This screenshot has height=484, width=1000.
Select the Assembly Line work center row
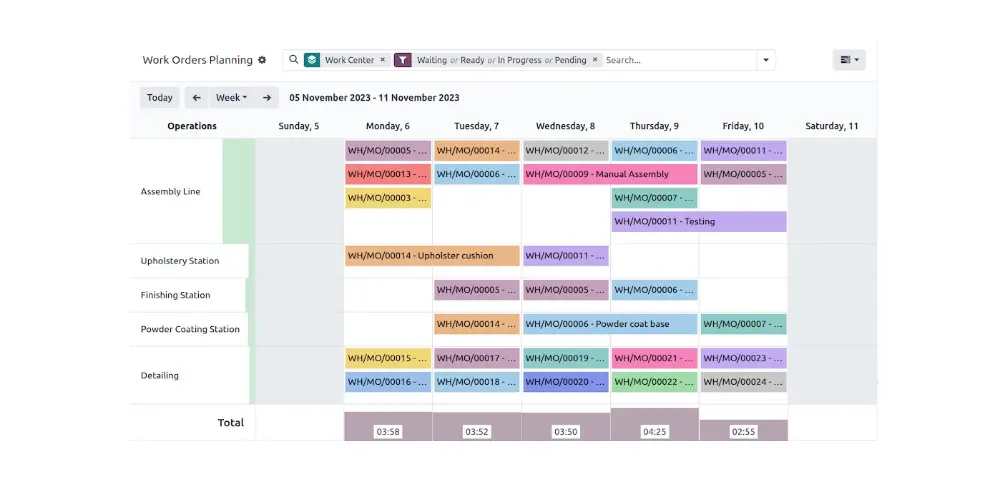click(x=171, y=192)
